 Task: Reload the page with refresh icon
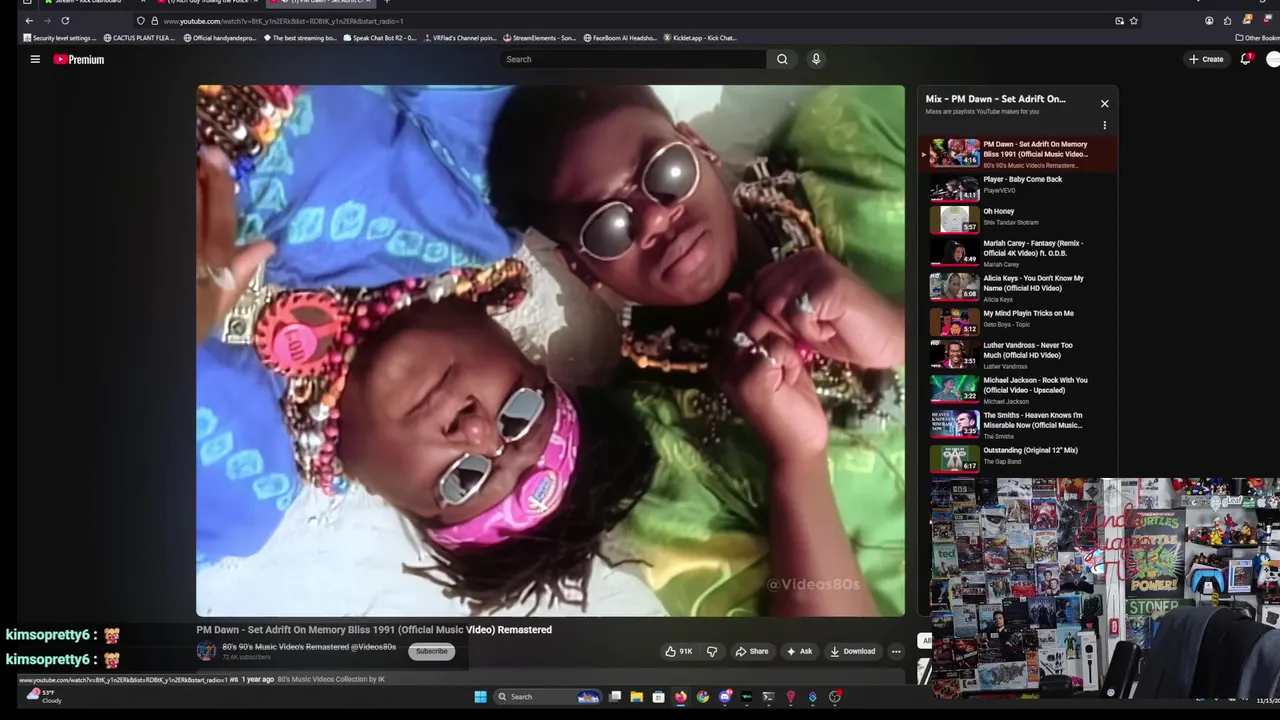click(x=65, y=20)
